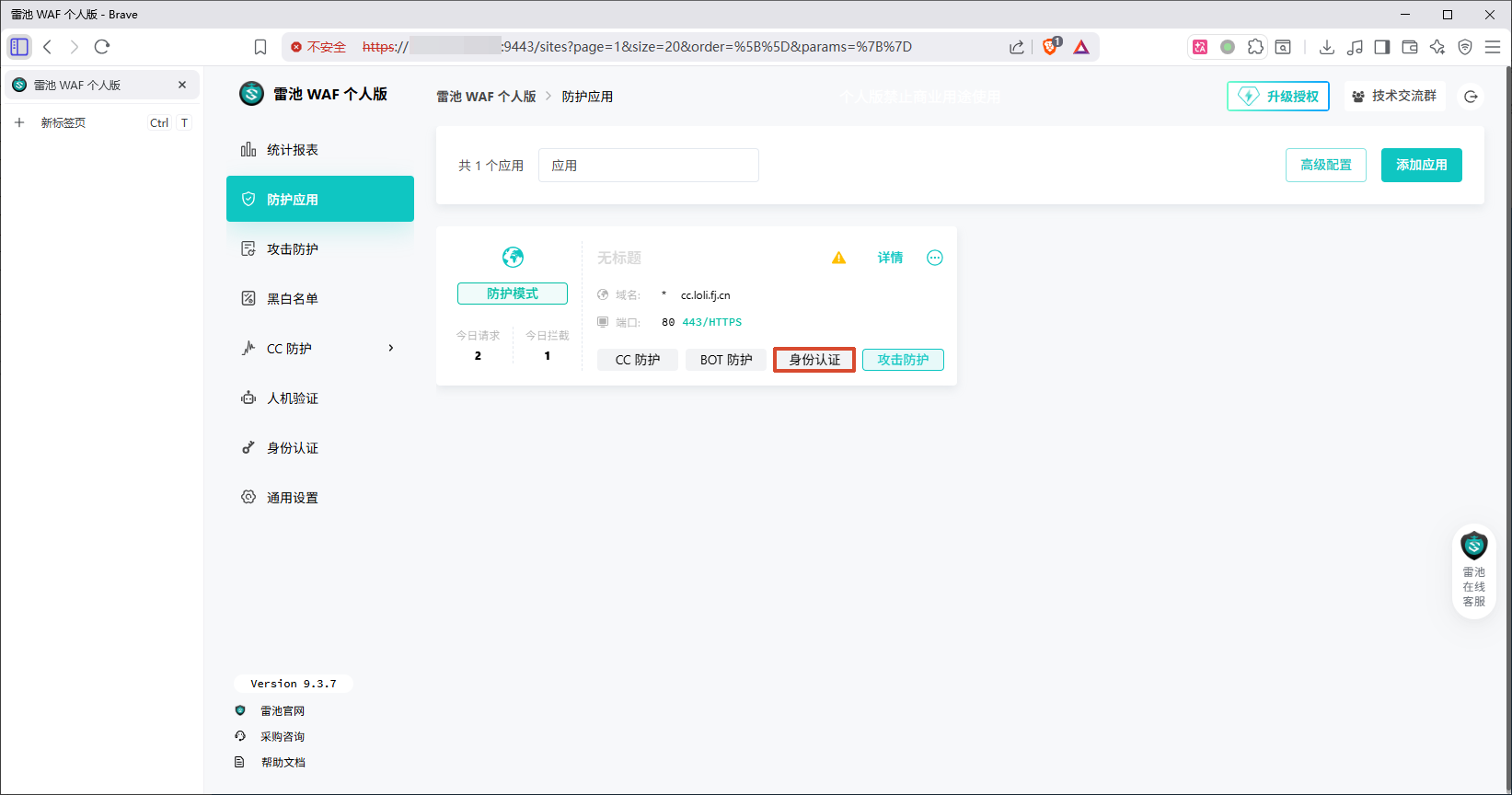Select 防护应用 in the sidebar
Image resolution: width=1512 pixels, height=795 pixels.
[x=320, y=199]
